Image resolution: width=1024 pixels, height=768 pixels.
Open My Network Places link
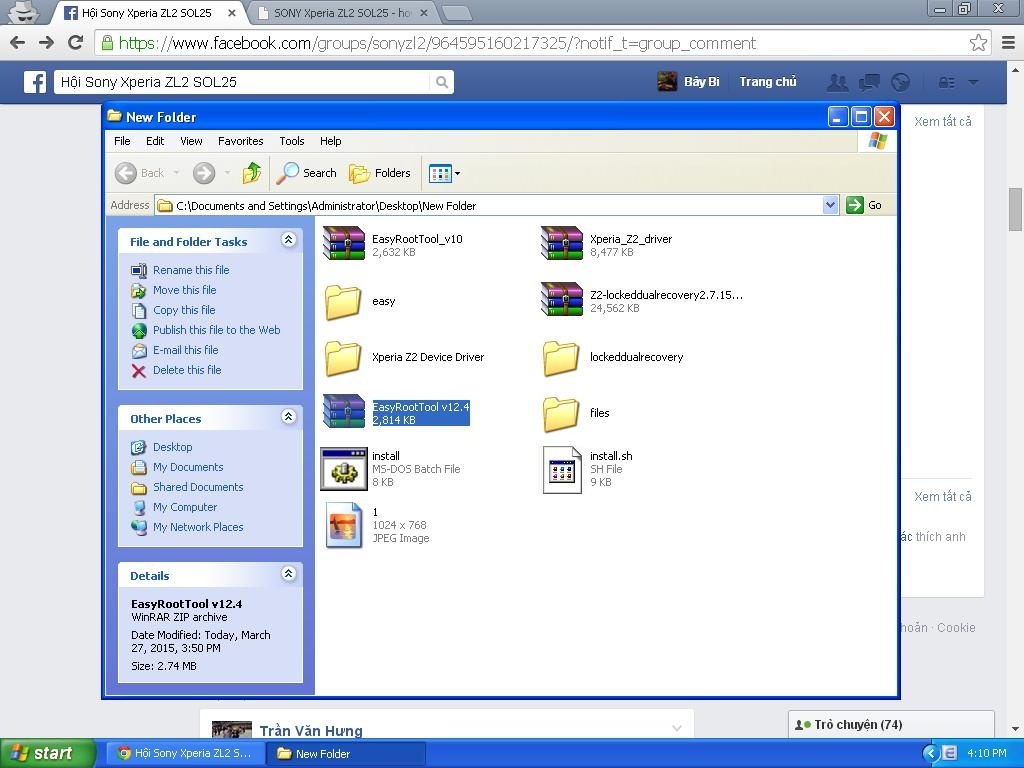pyautogui.click(x=198, y=527)
